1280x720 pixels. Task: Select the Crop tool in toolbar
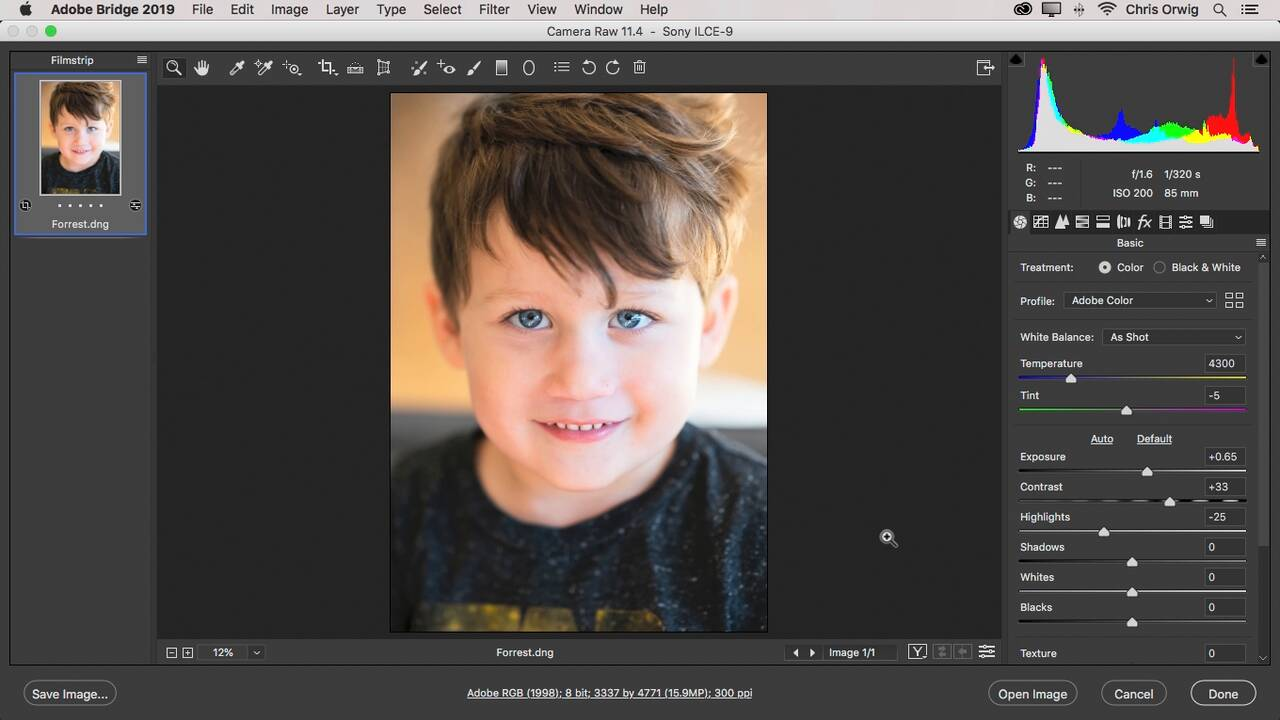tap(326, 67)
